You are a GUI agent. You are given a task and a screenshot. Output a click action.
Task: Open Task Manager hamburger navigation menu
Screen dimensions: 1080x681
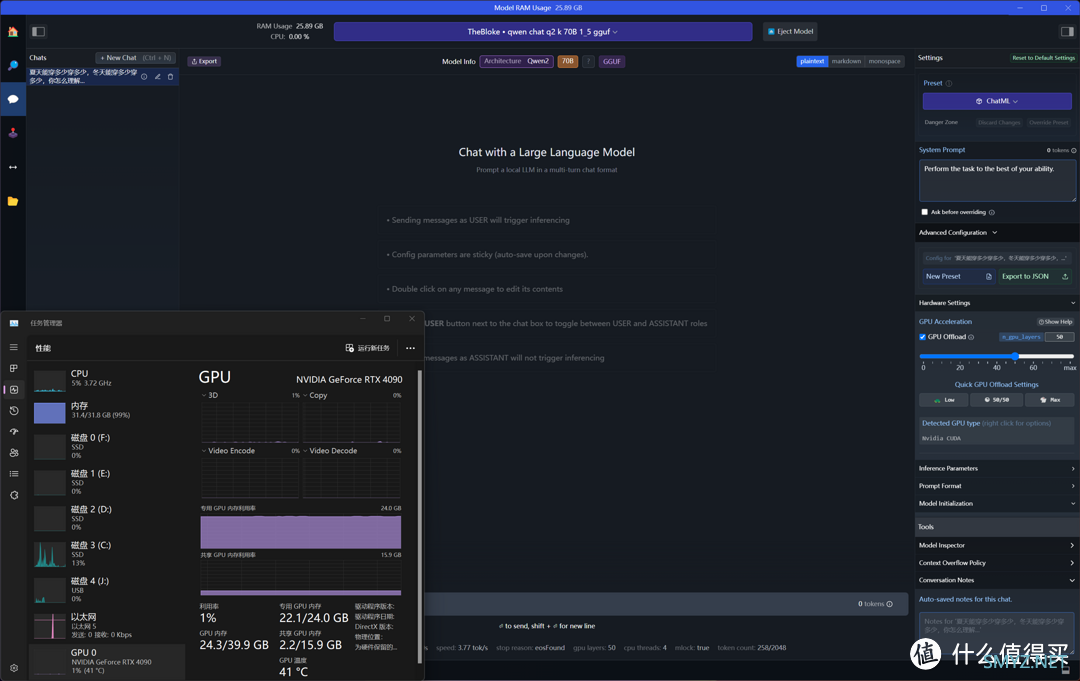click(x=14, y=348)
